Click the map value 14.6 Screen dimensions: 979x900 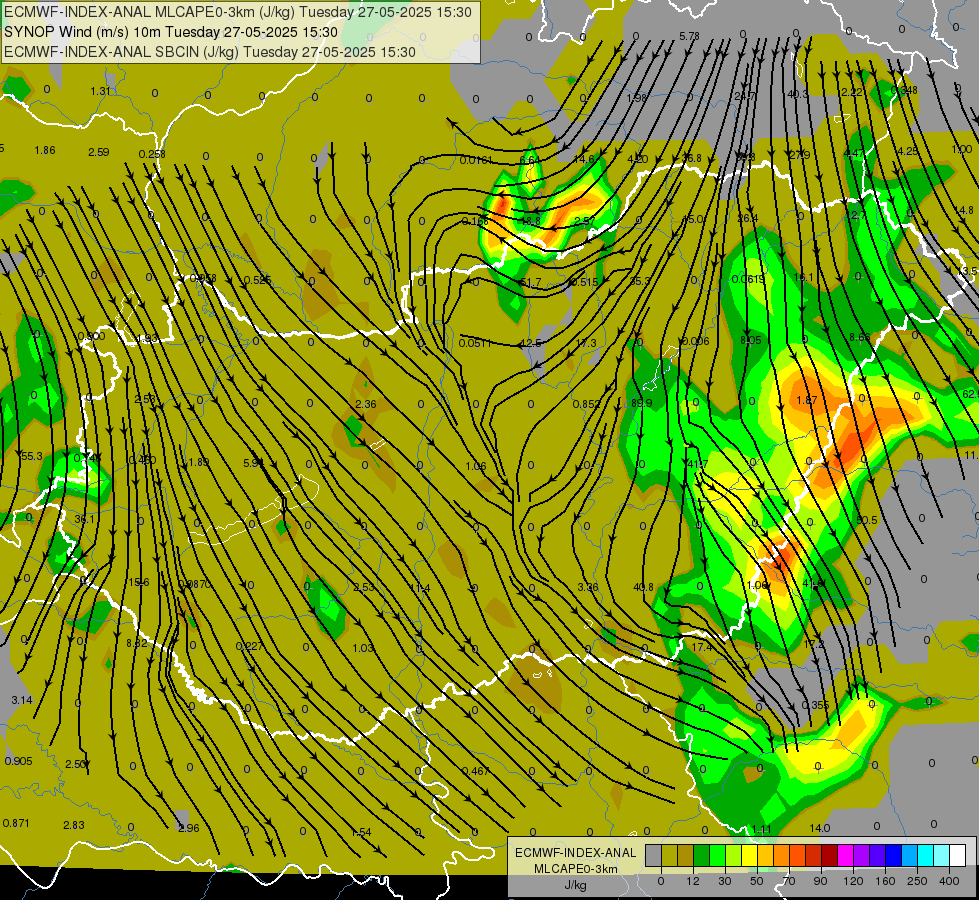click(x=584, y=159)
